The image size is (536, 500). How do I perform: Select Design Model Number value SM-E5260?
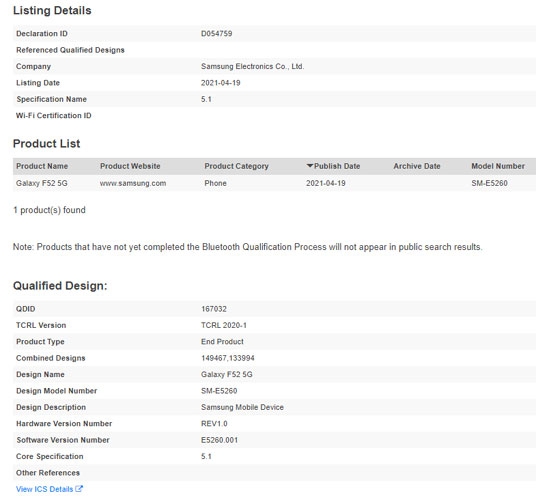pyautogui.click(x=219, y=391)
